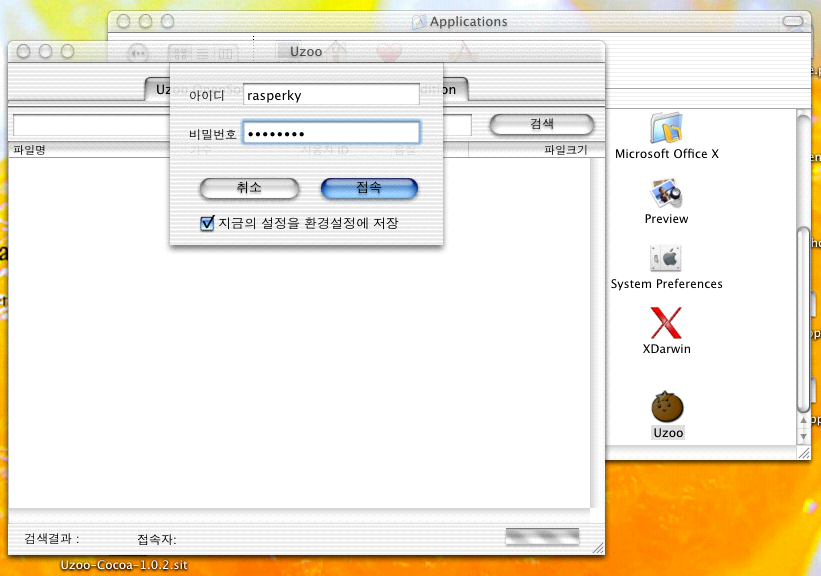Image resolution: width=821 pixels, height=576 pixels.
Task: Uncheck the save settings to preferences checkbox
Action: click(x=208, y=223)
